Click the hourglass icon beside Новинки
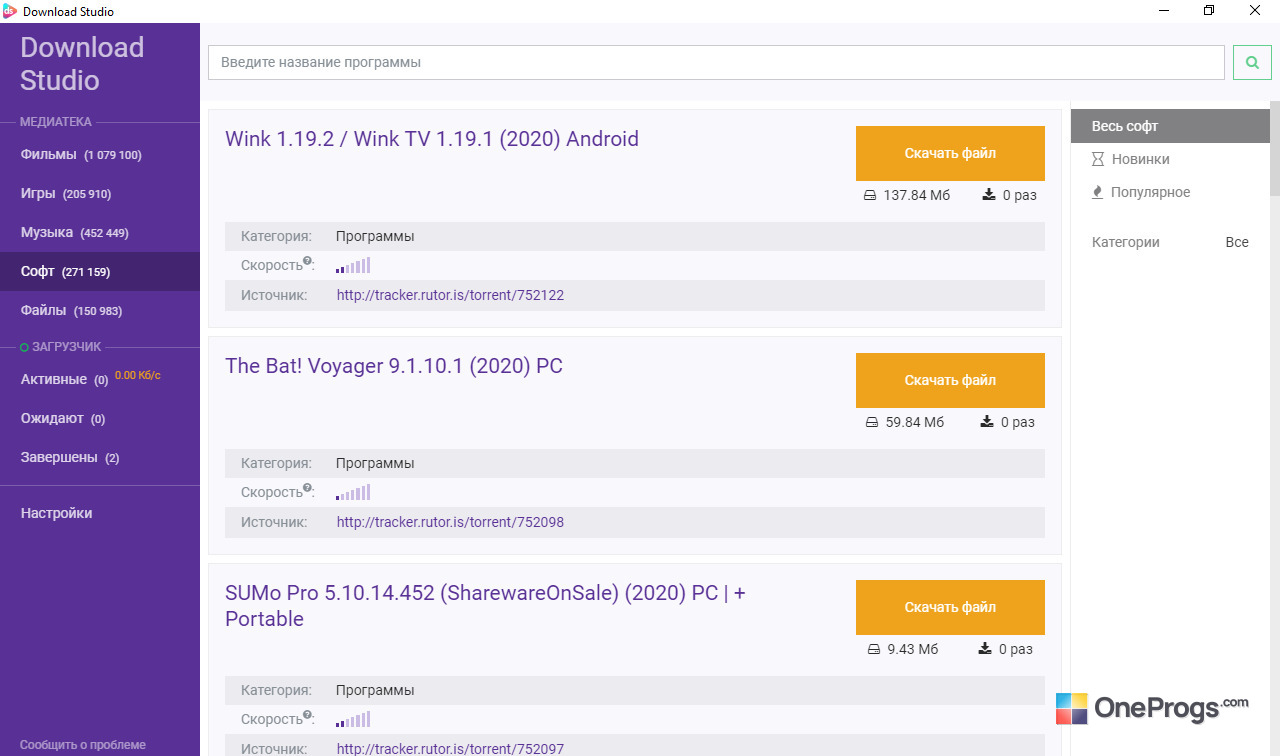 tap(1098, 159)
